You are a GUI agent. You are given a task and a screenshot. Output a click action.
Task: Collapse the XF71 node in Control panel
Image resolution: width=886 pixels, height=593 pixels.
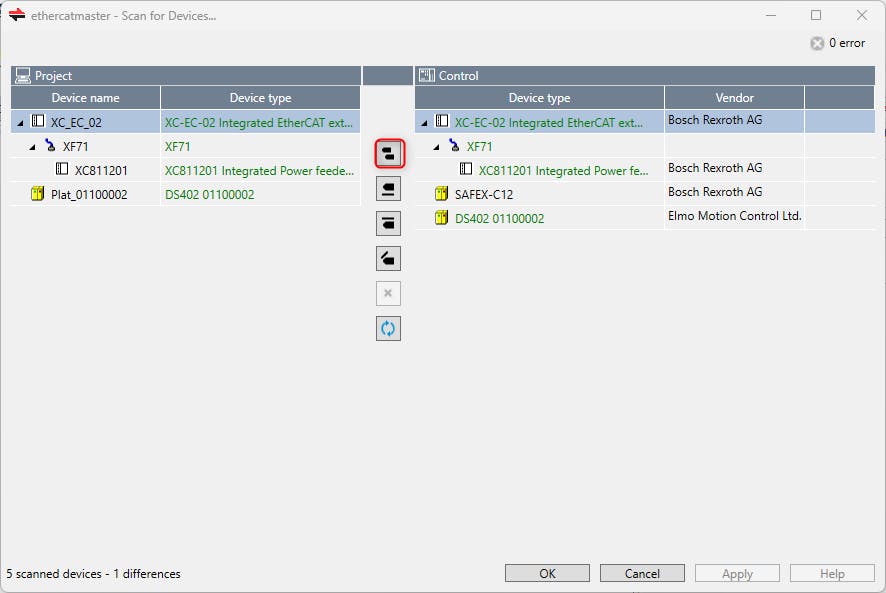(436, 146)
